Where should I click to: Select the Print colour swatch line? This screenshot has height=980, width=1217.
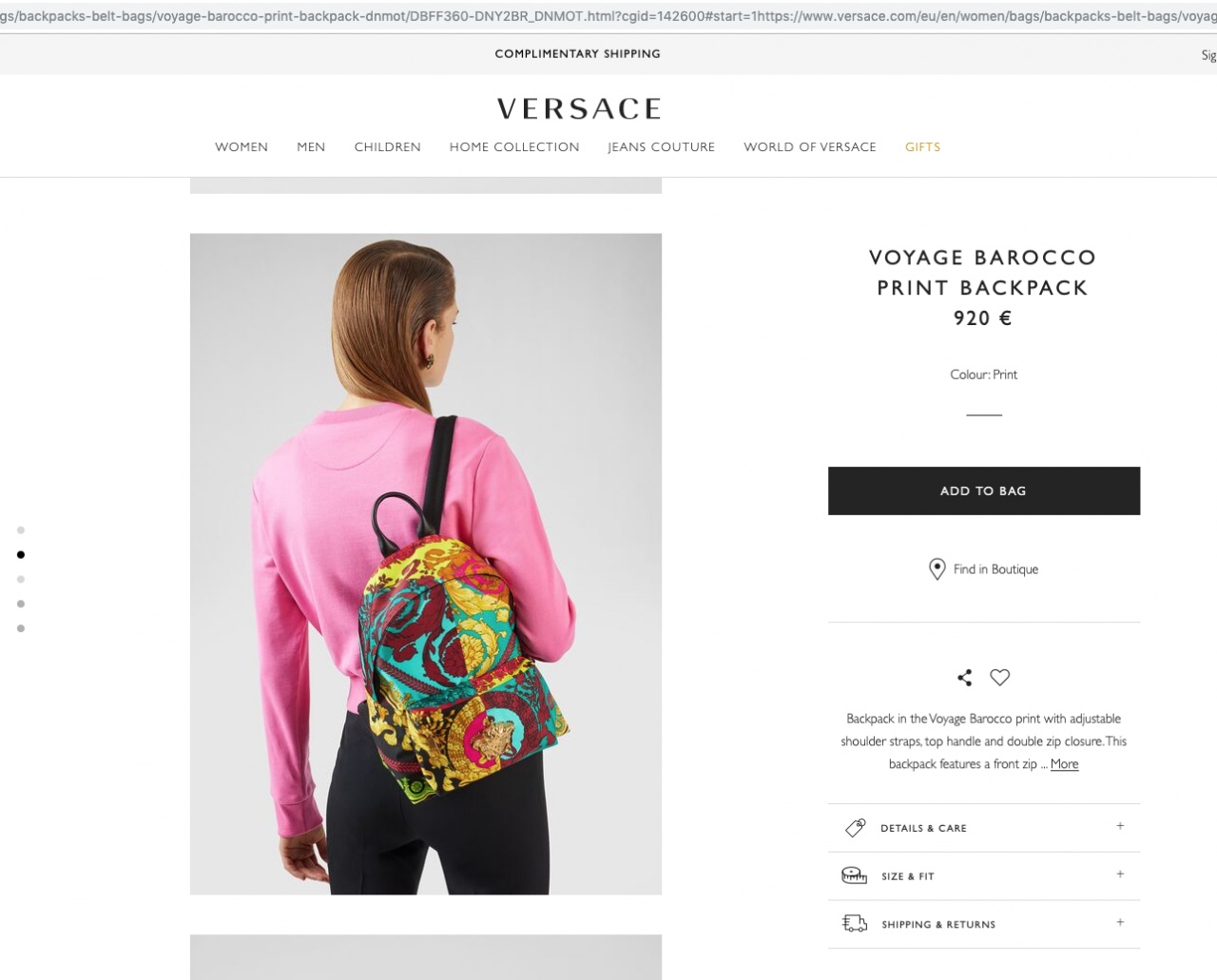coord(984,415)
